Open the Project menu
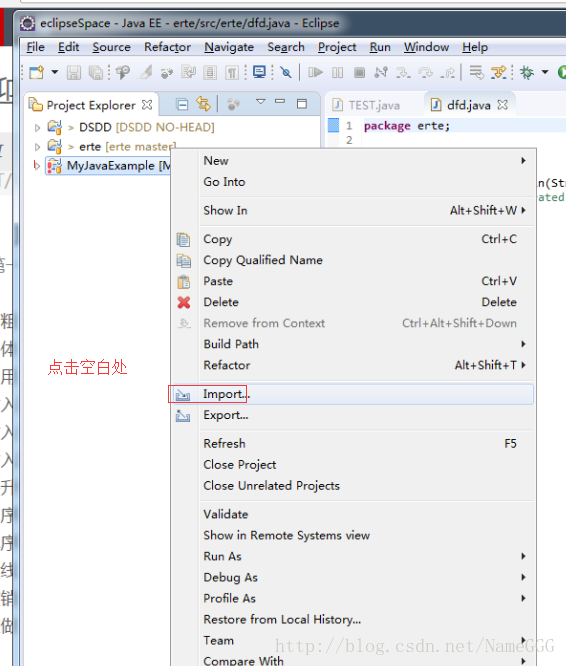Viewport: 566px width, 666px height. (x=337, y=47)
